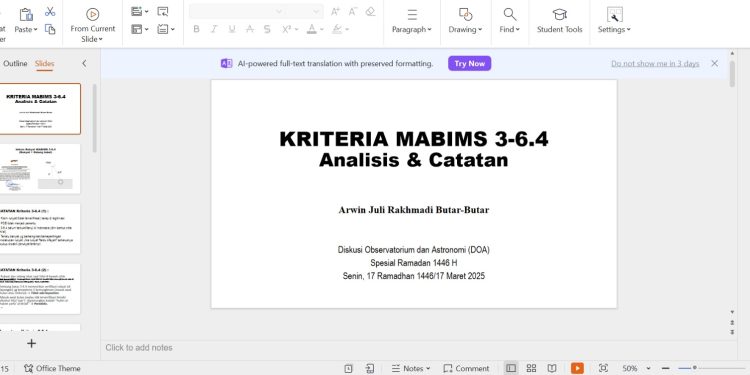
Task: Toggle Strikethrough formatting
Action: tap(250, 30)
